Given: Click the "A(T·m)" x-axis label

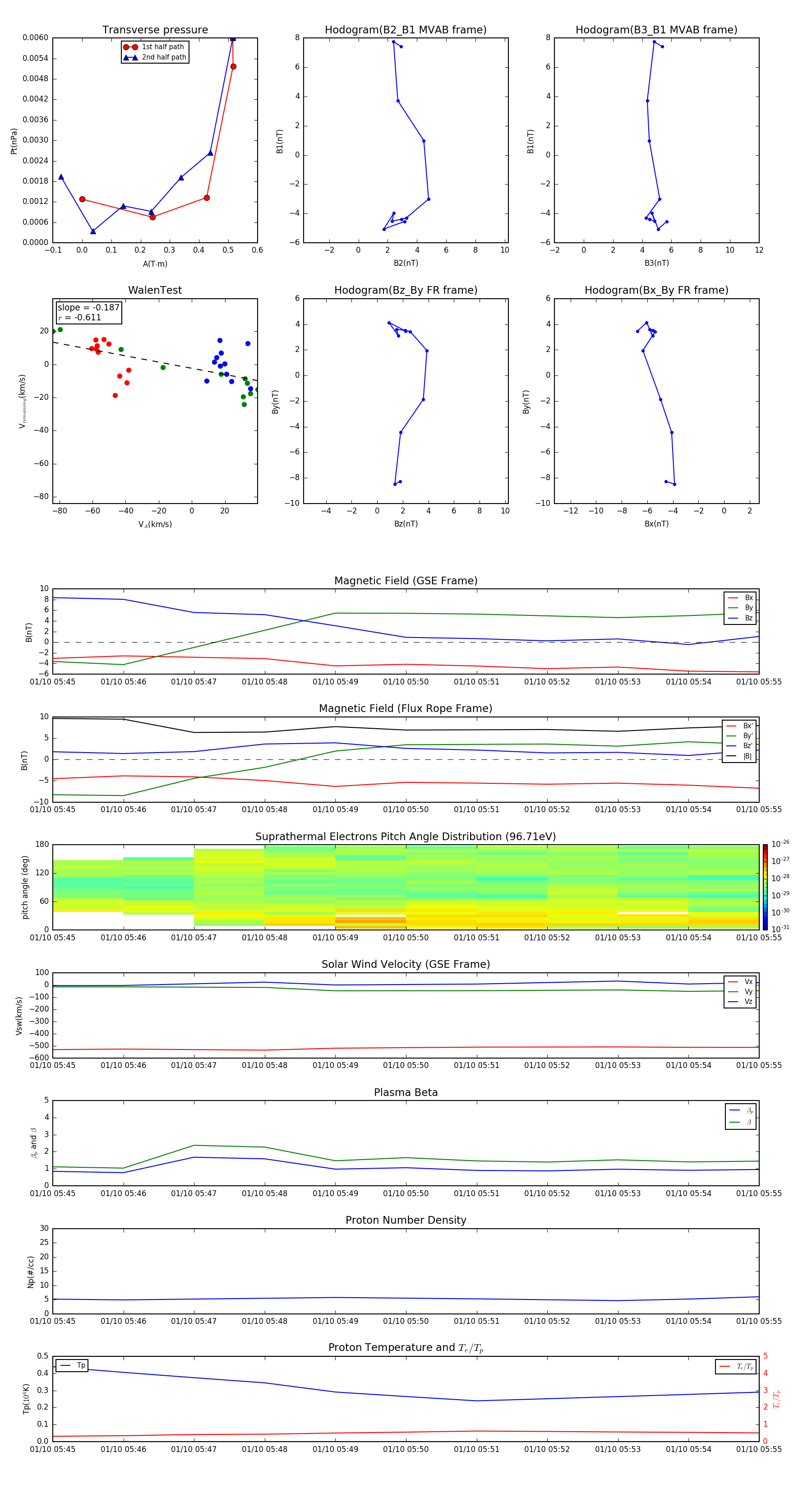Looking at the screenshot, I should click(x=155, y=264).
